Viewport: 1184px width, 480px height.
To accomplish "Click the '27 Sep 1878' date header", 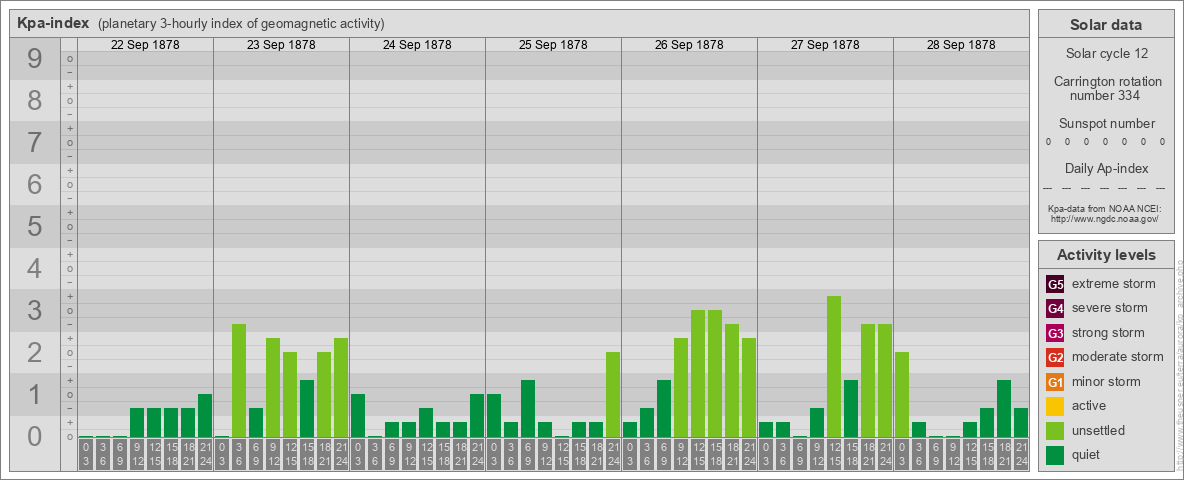I will [825, 45].
